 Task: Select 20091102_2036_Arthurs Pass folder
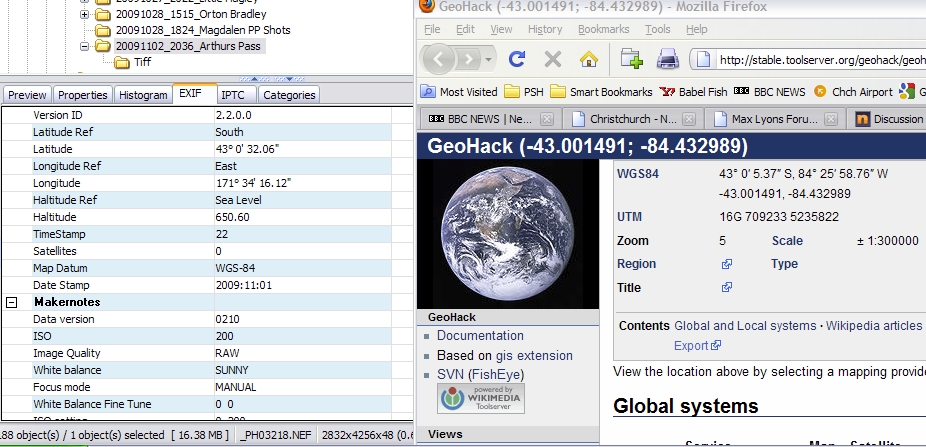[188, 46]
